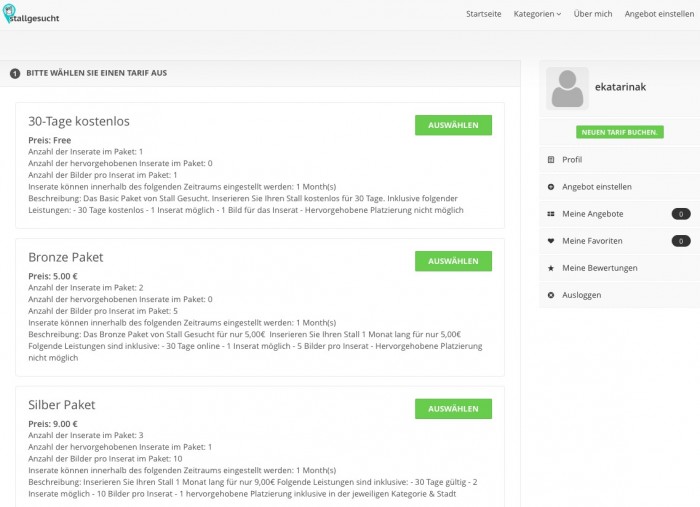Choose the Bronze Paket via Auswählen

(453, 261)
